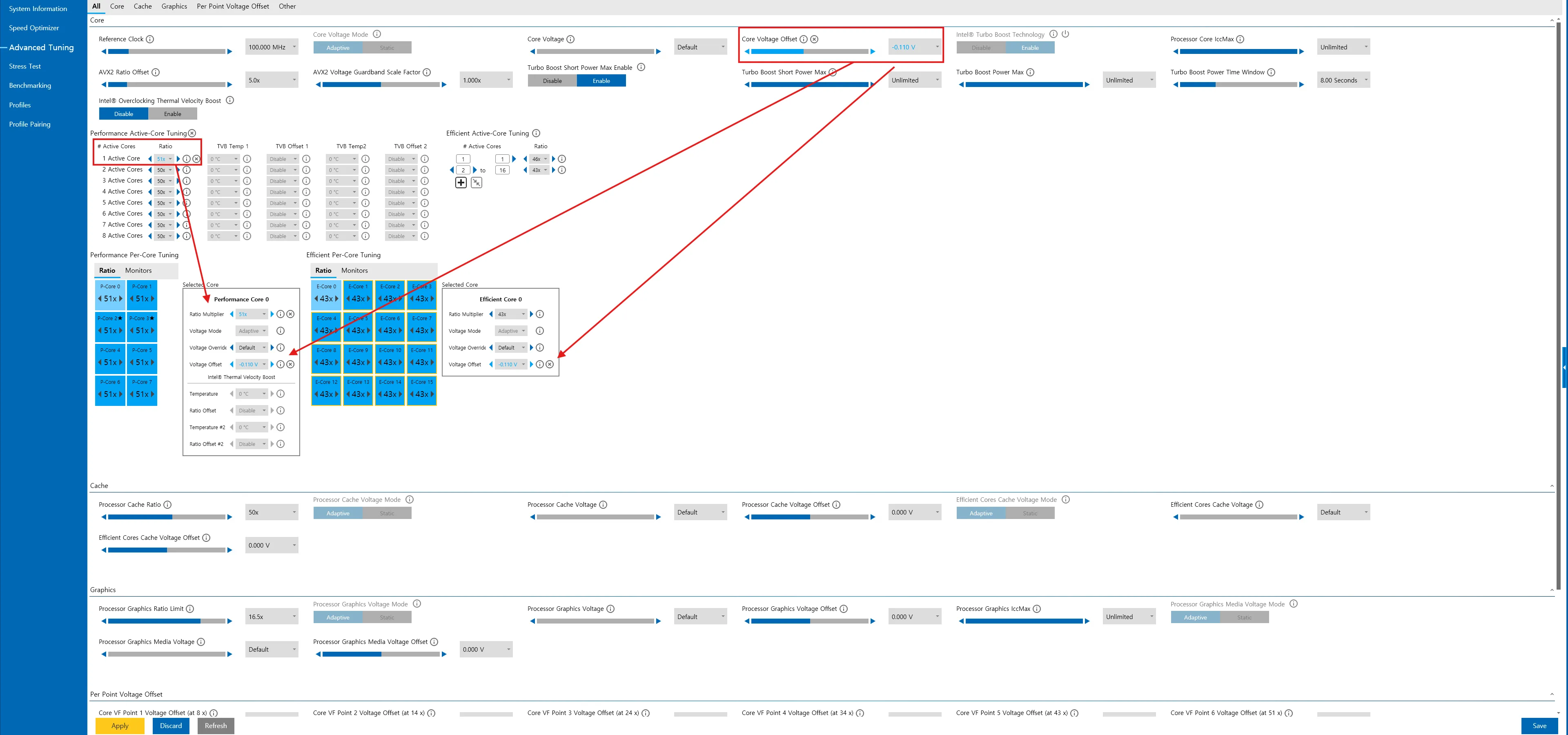
Task: Set Core Voltage Mode to Static
Action: (x=387, y=47)
